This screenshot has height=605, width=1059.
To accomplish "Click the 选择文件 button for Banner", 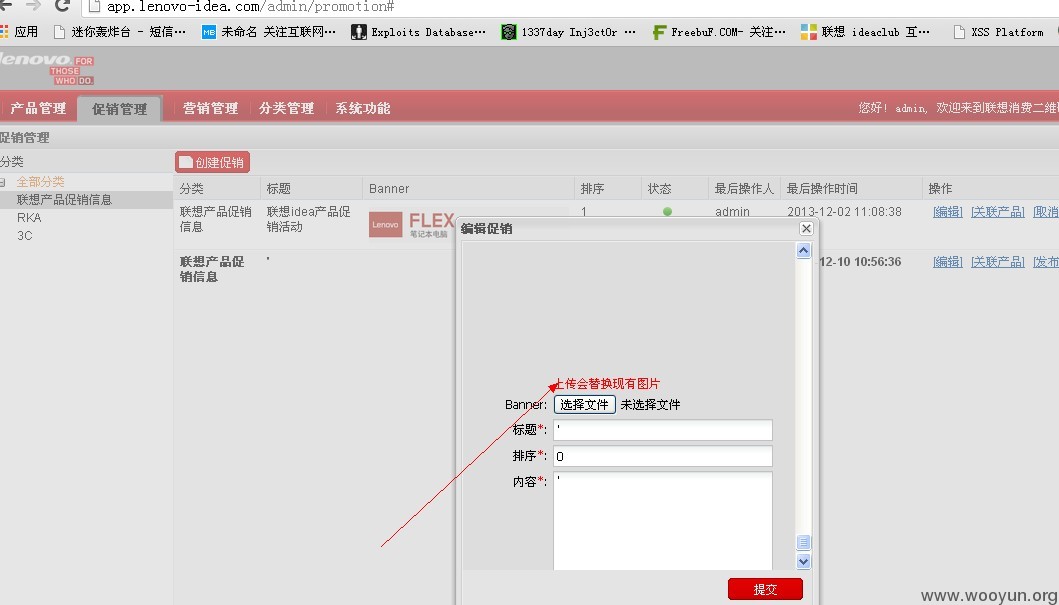I will [x=584, y=404].
